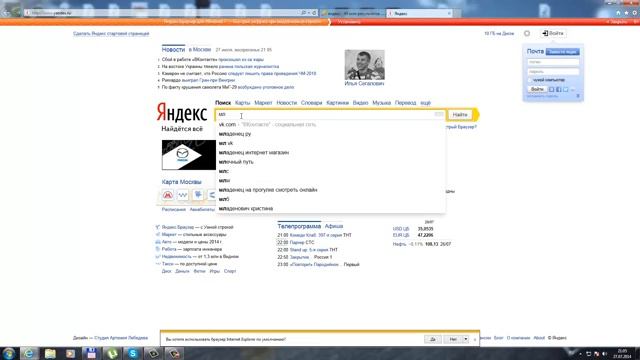The image size is (640, 360).
Task: Click the favorites star icon in the browser
Action: point(626,13)
